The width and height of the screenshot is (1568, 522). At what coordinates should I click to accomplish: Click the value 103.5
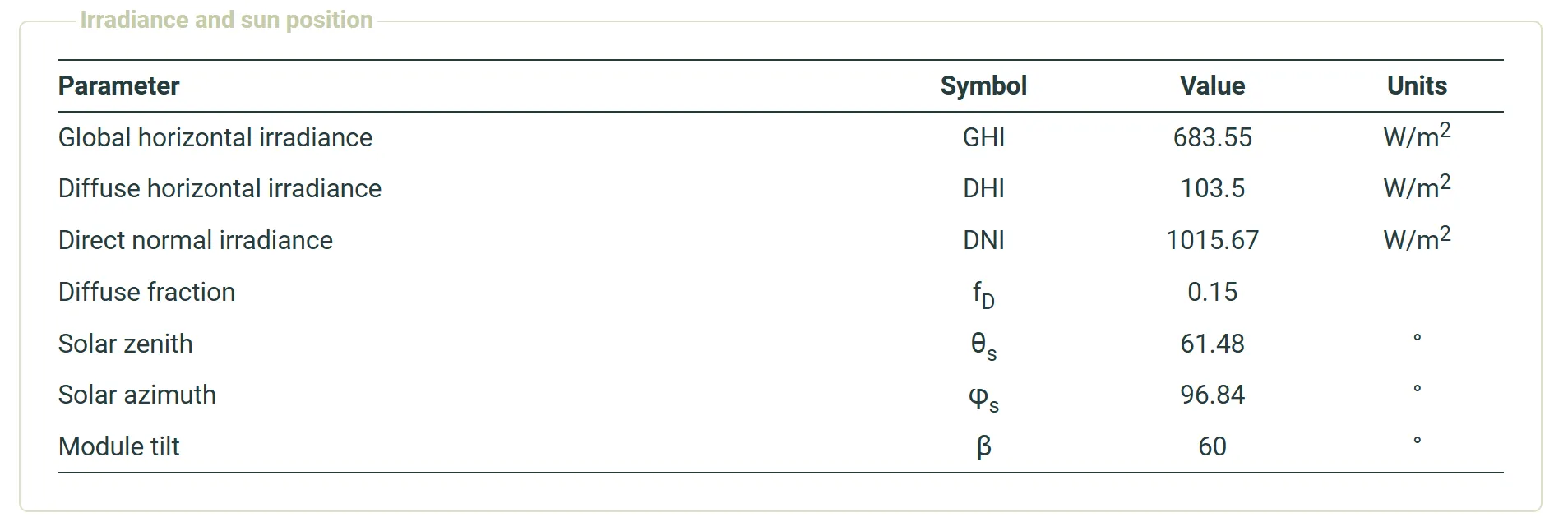[1212, 188]
